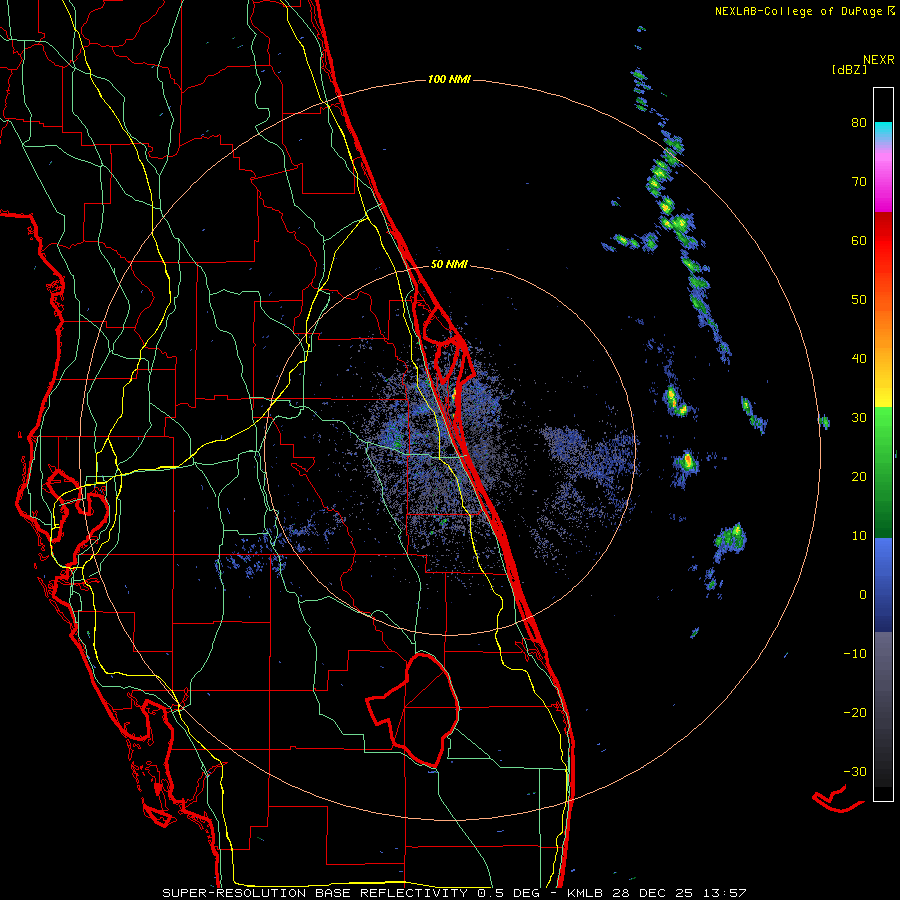This screenshot has width=900, height=900.
Task: Click the 20 dBZ scale value
Action: pyautogui.click(x=859, y=476)
